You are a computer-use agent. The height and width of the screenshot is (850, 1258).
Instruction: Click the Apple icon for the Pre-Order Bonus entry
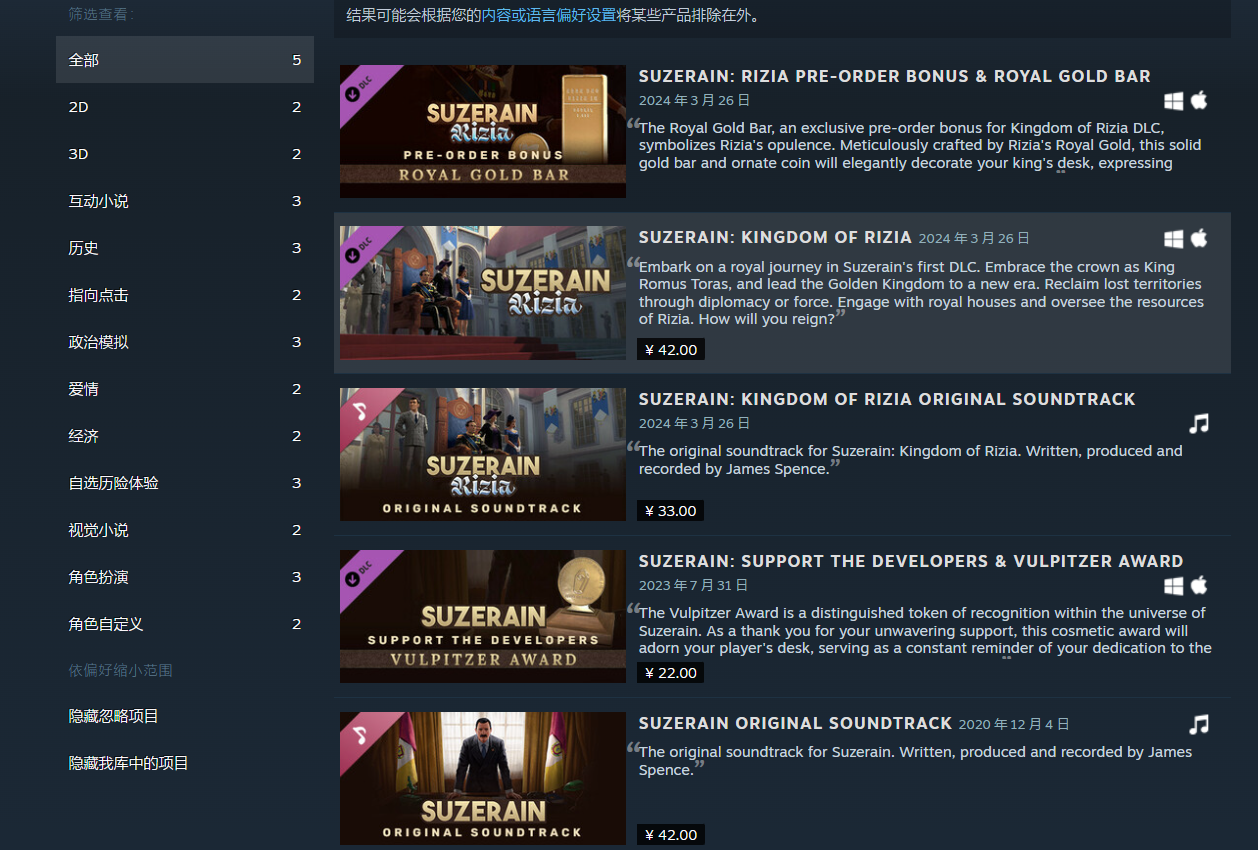(x=1199, y=100)
